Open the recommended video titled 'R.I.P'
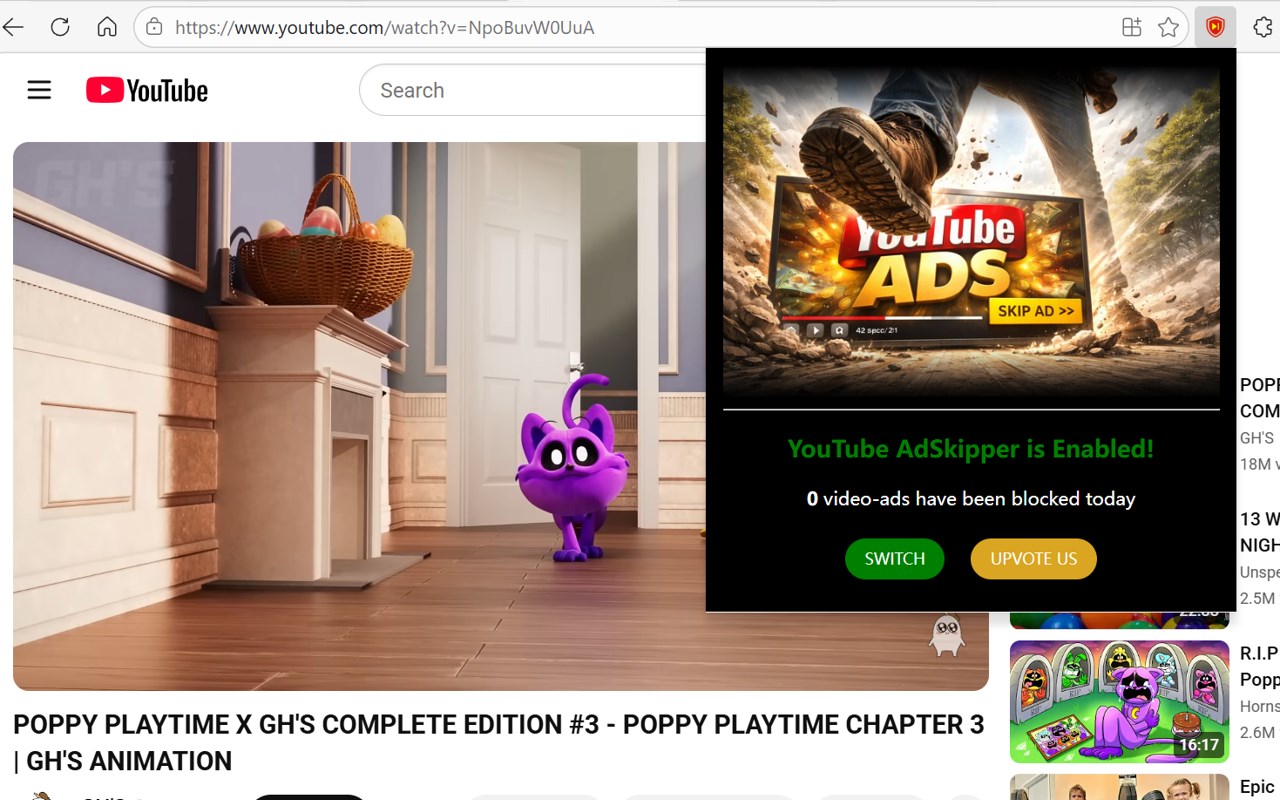Image resolution: width=1280 pixels, height=800 pixels. (x=1259, y=666)
